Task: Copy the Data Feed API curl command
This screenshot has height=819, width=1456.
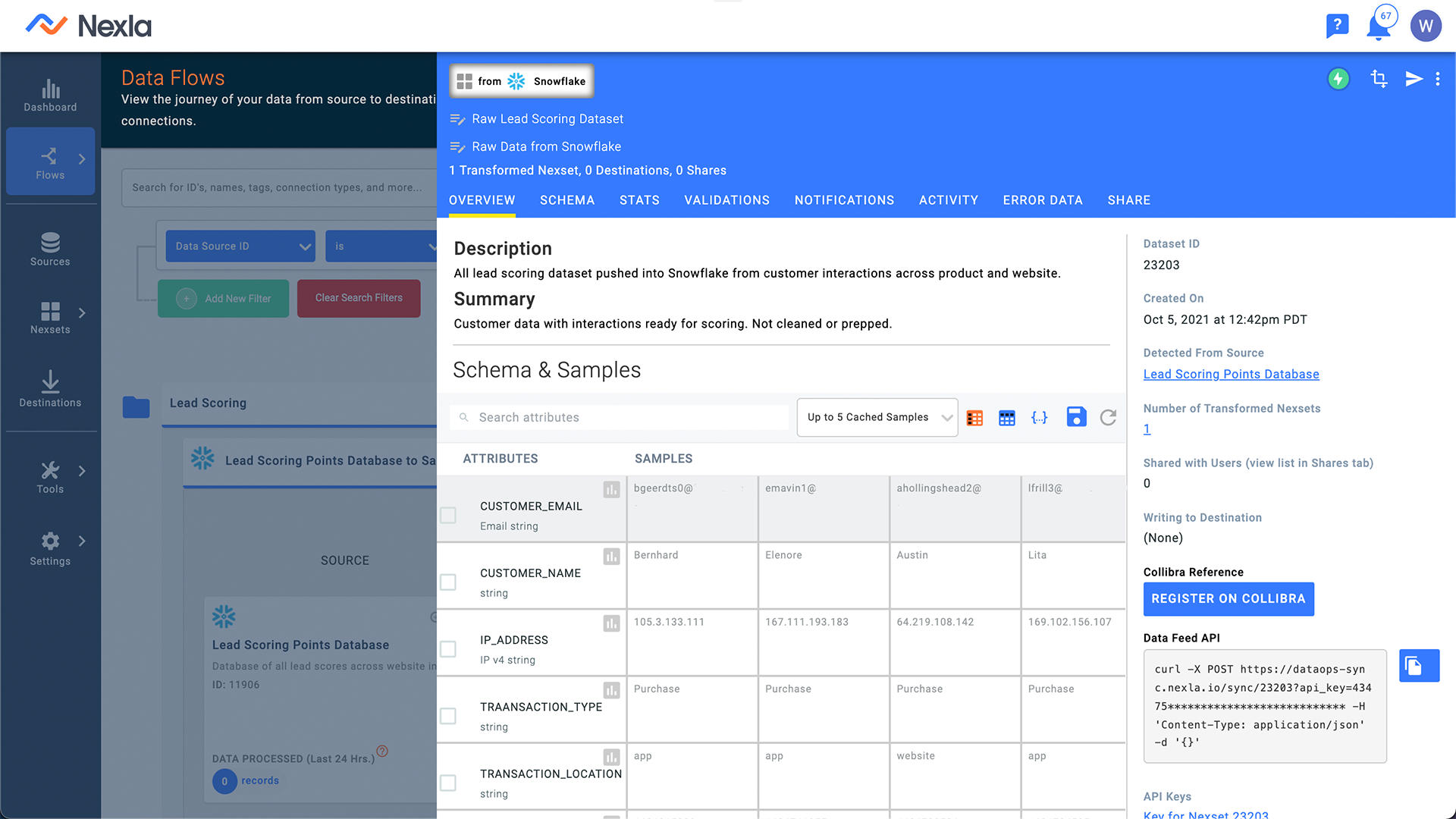Action: [1419, 666]
